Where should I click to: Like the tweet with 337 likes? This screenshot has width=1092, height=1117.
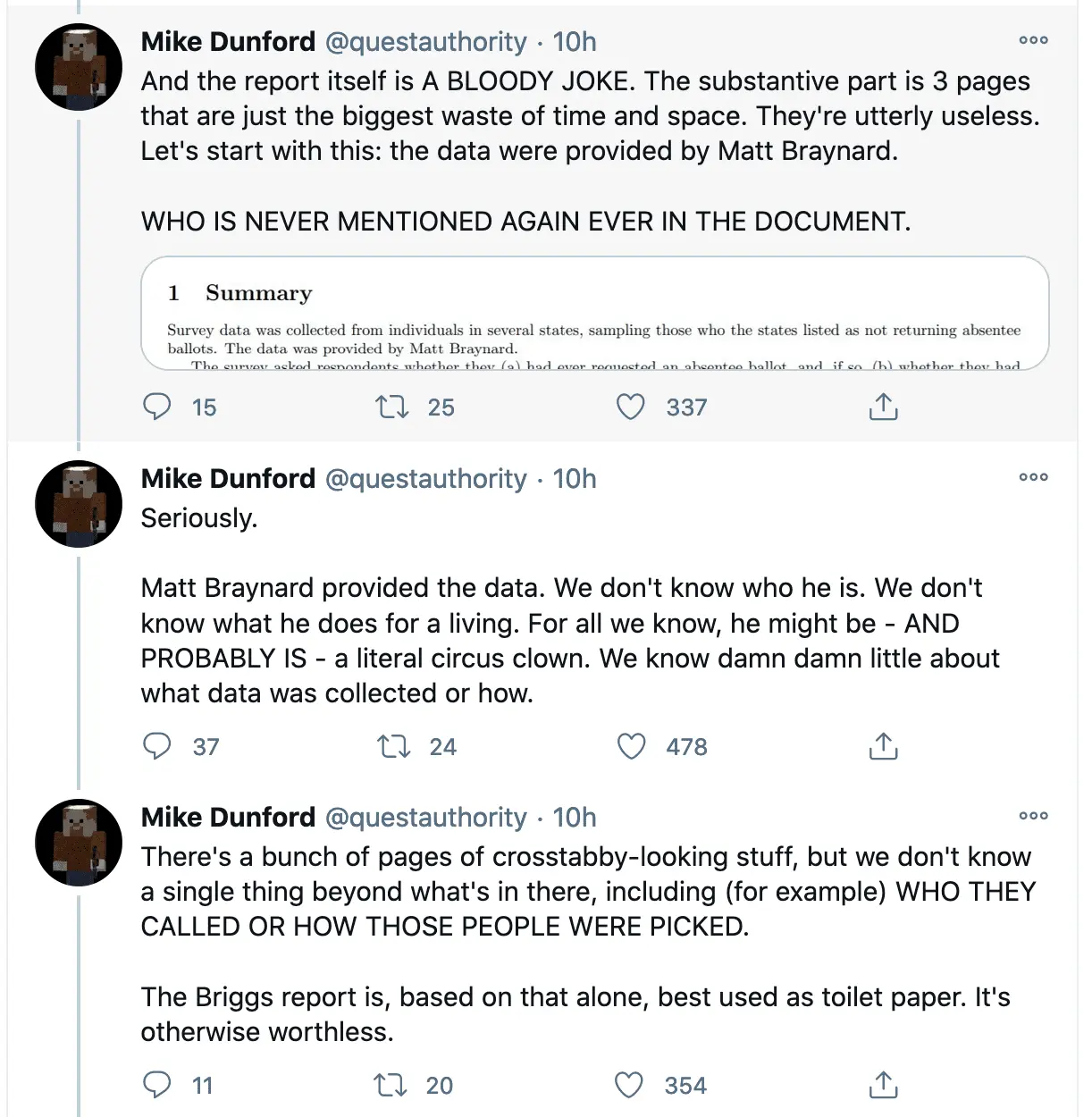[x=631, y=407]
